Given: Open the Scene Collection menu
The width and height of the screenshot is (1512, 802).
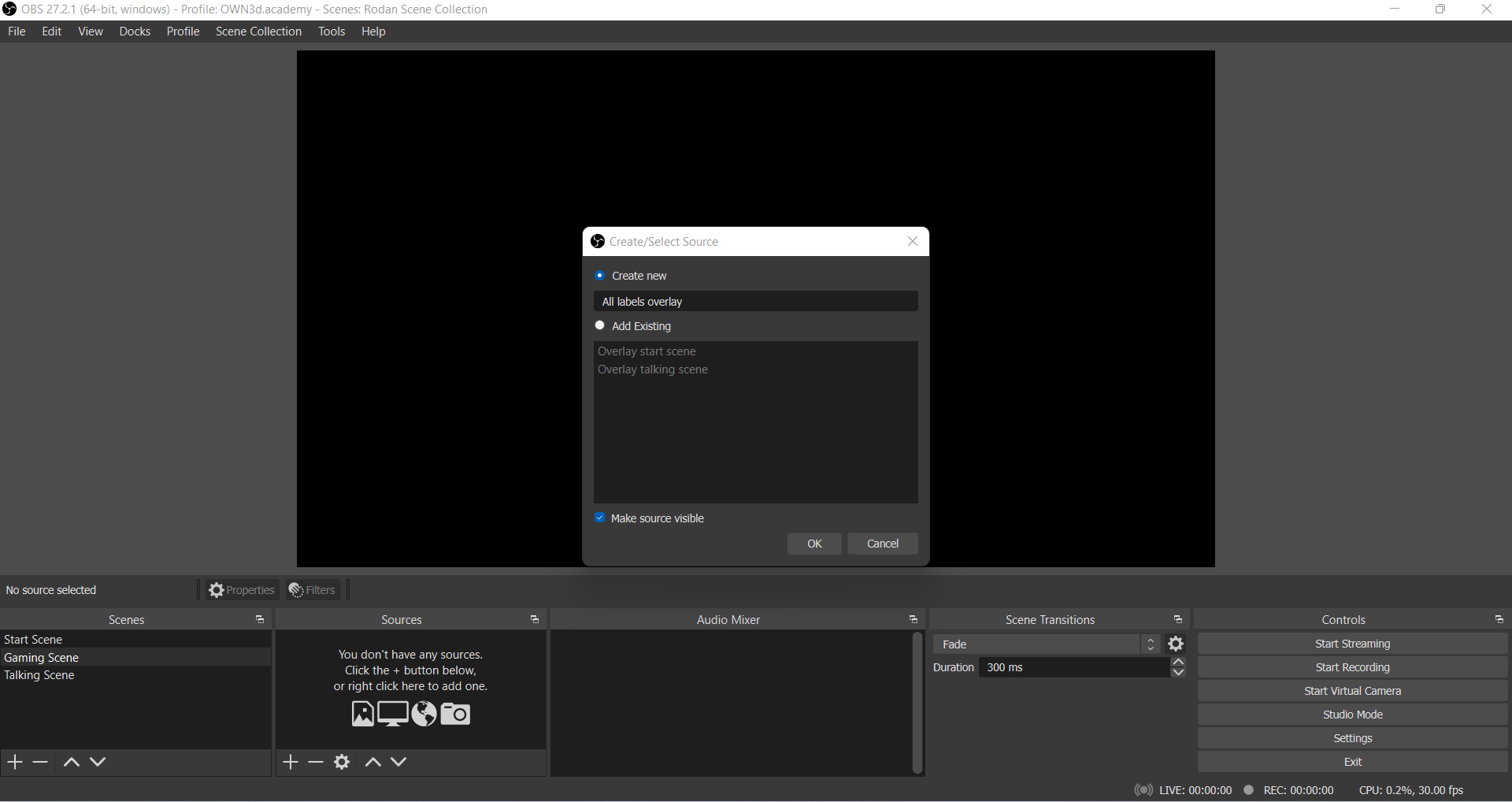Looking at the screenshot, I should click(x=258, y=32).
